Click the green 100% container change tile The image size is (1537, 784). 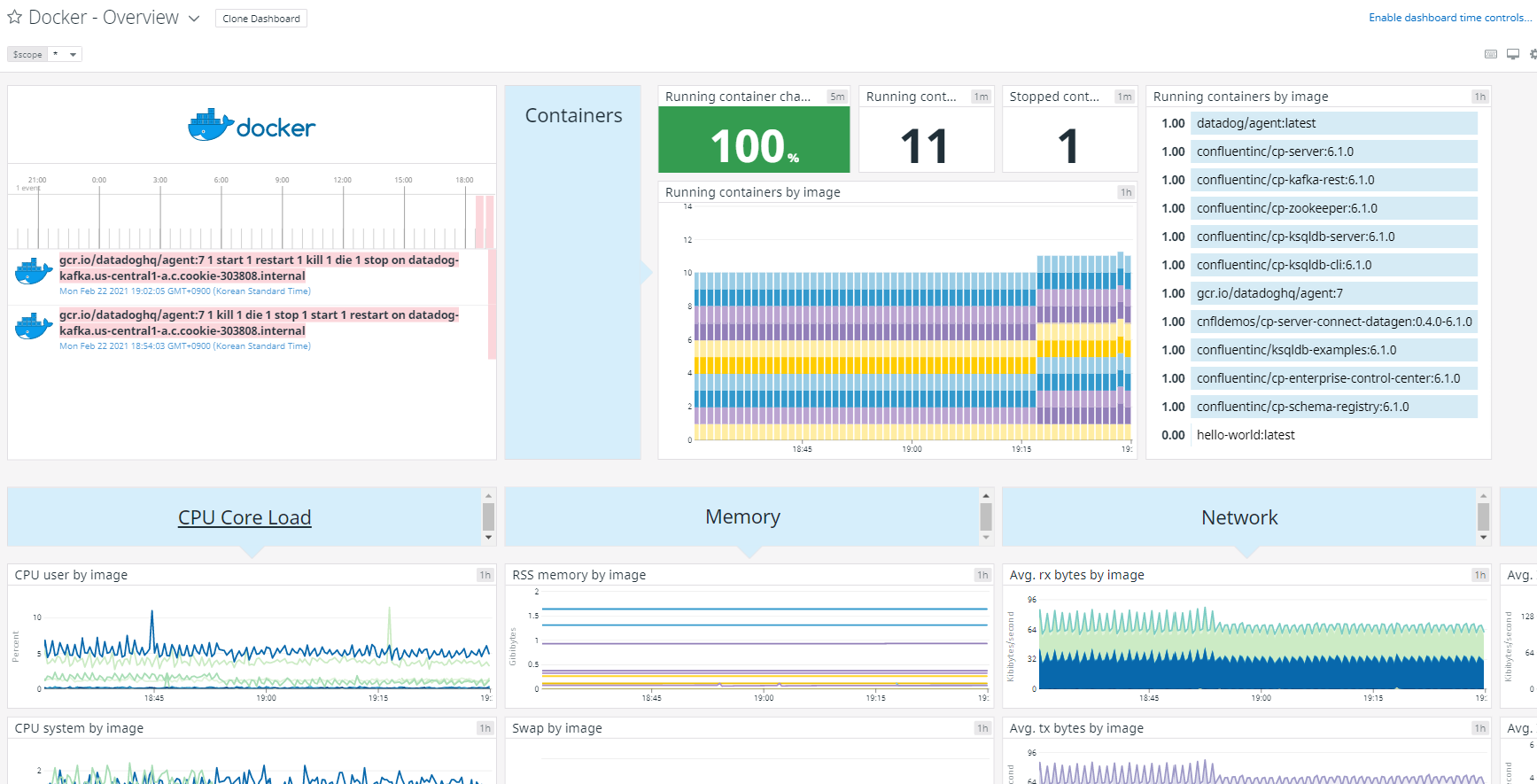754,140
